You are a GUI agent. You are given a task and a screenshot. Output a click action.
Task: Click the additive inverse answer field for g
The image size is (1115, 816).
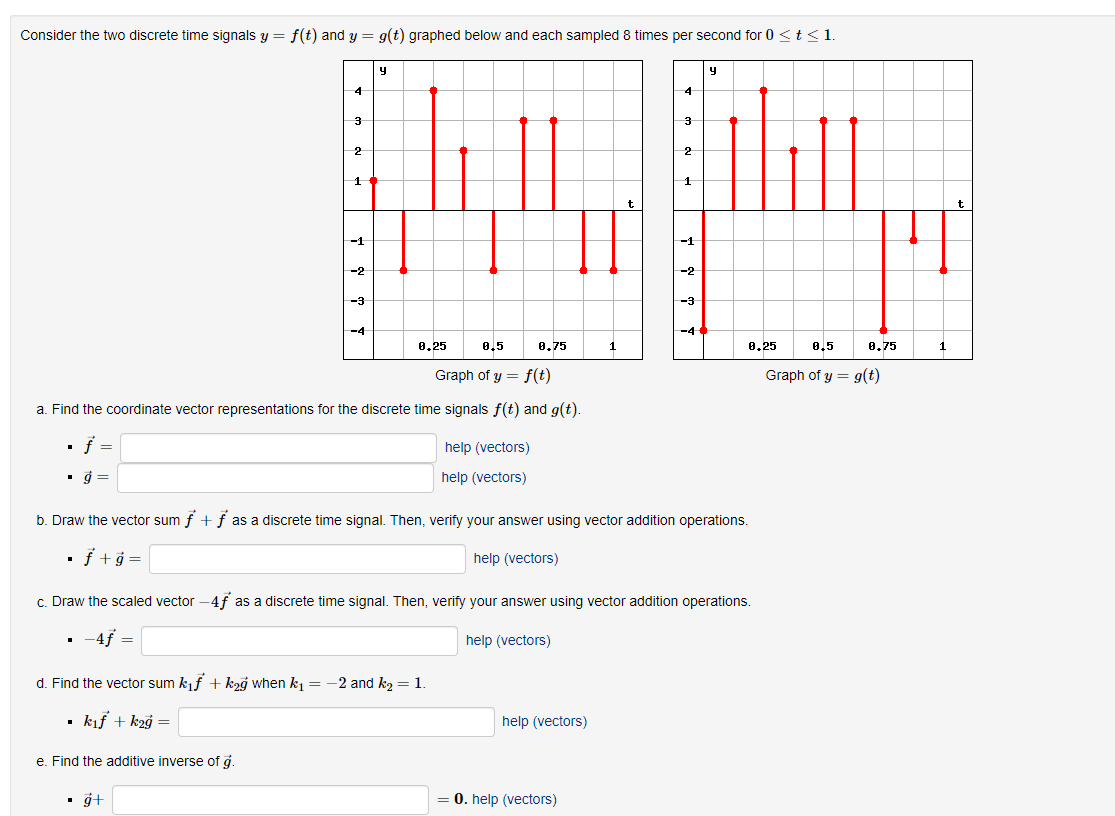pos(270,799)
